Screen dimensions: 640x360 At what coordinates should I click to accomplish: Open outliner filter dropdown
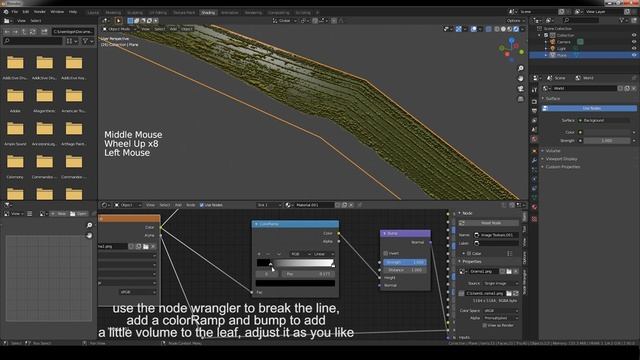625,20
